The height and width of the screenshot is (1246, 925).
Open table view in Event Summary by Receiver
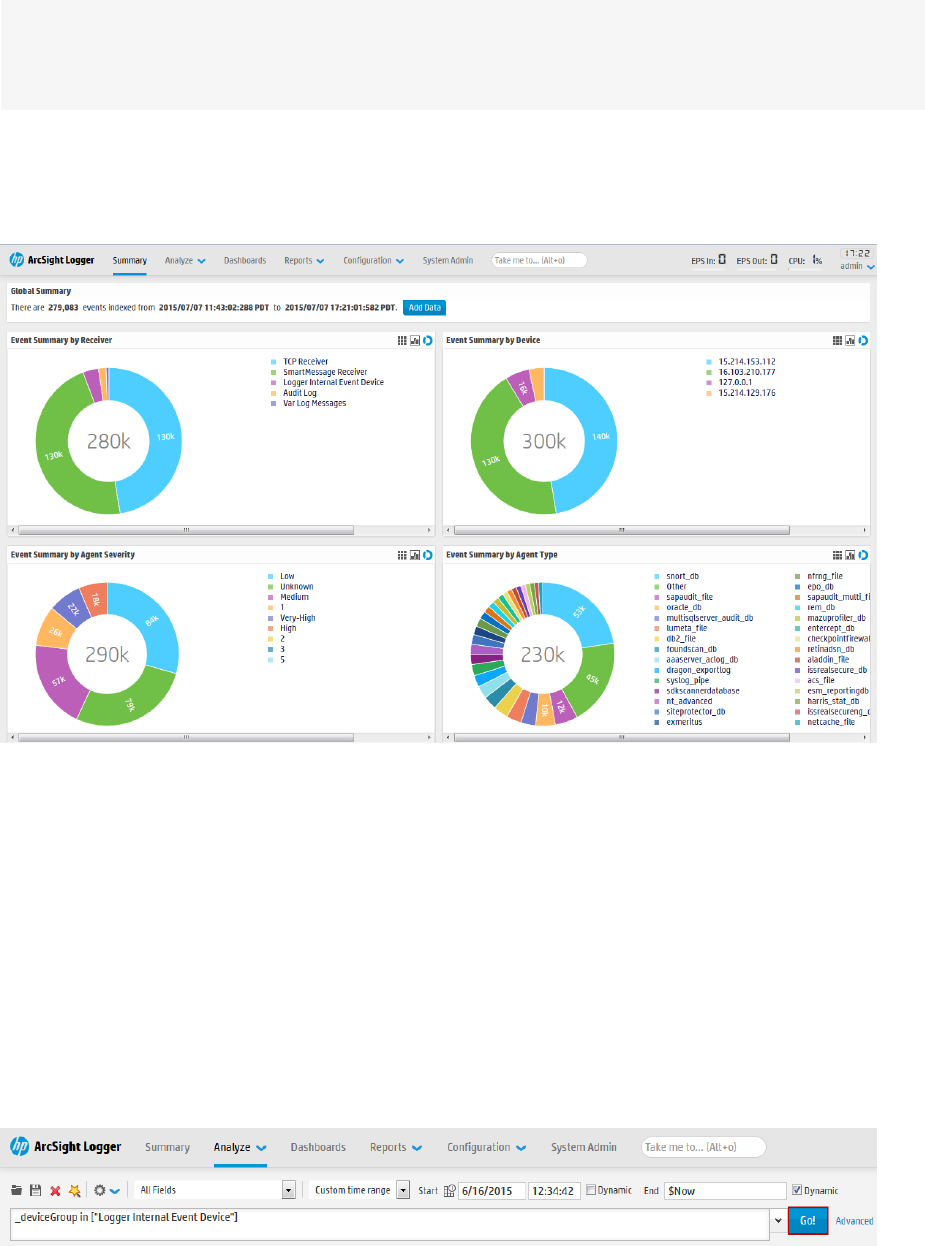click(x=402, y=340)
